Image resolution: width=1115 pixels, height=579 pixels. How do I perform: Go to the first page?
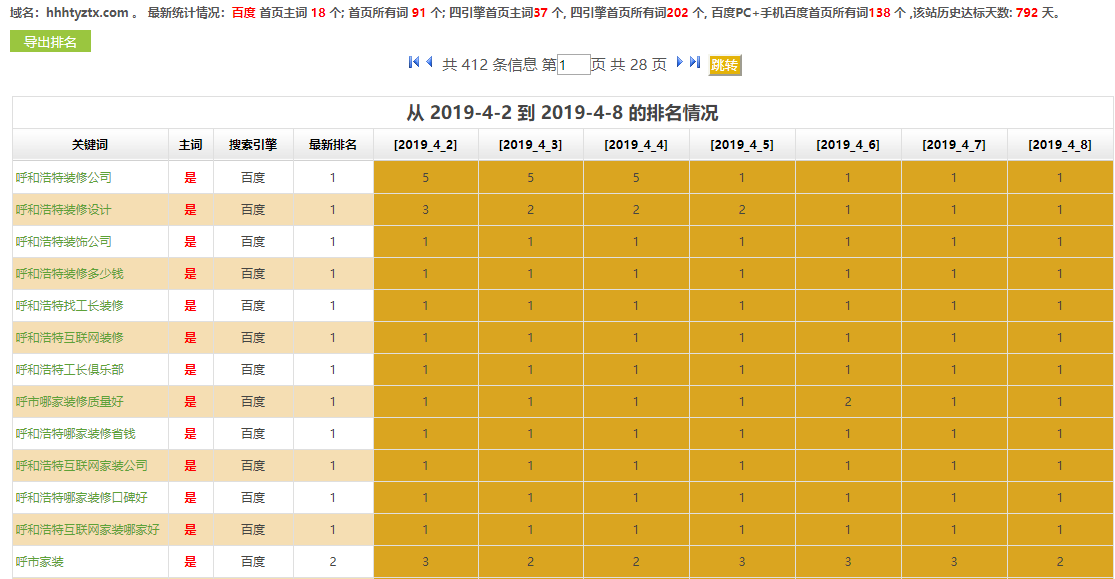[411, 63]
